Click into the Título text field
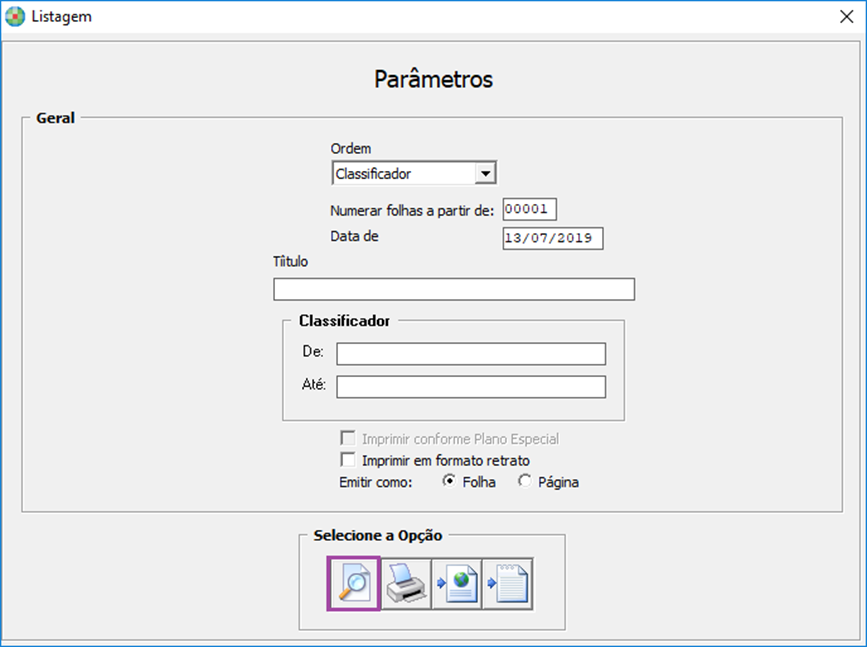 [x=454, y=289]
